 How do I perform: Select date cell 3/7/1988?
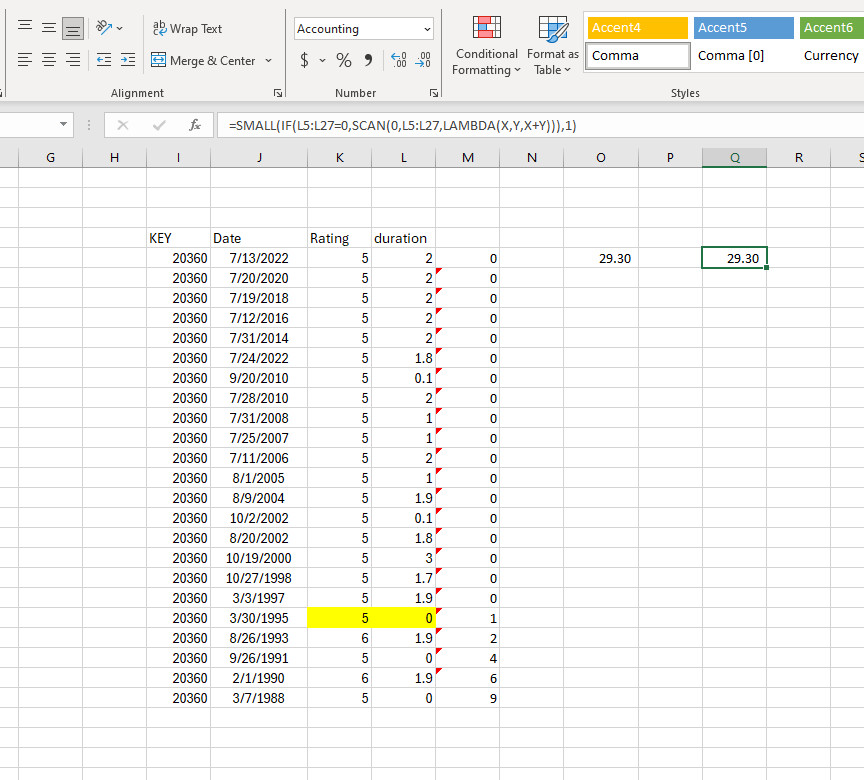[259, 698]
